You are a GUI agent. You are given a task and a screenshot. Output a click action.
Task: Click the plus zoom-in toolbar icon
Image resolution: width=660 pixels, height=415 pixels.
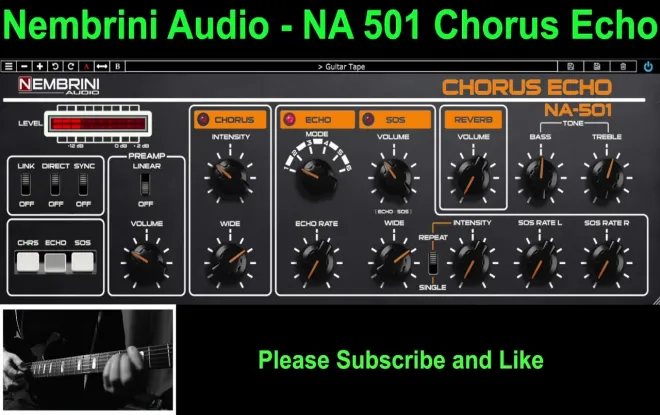point(40,67)
